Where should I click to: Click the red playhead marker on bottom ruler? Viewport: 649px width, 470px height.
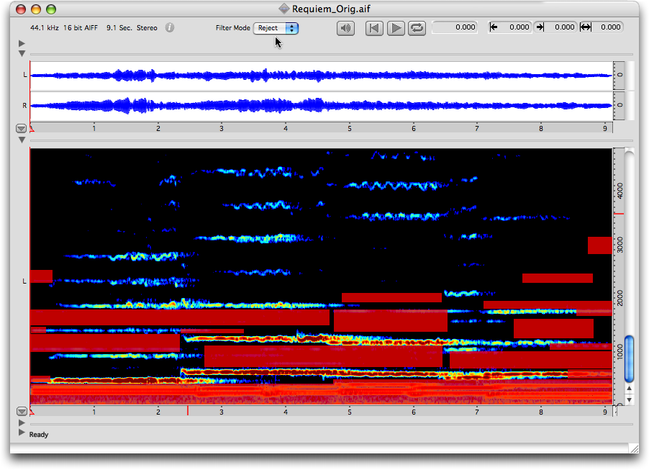click(187, 410)
